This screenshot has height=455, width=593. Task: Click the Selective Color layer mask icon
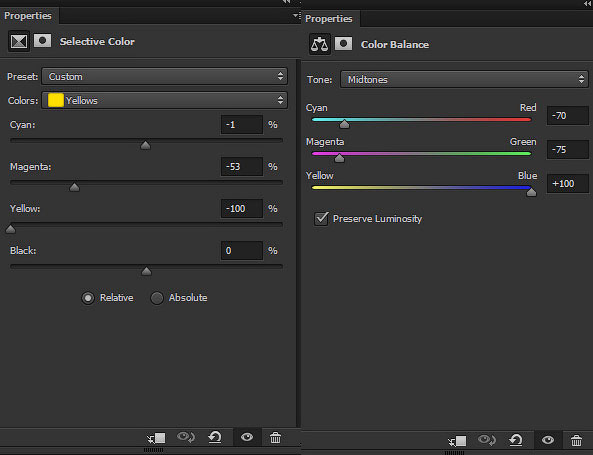[42, 40]
